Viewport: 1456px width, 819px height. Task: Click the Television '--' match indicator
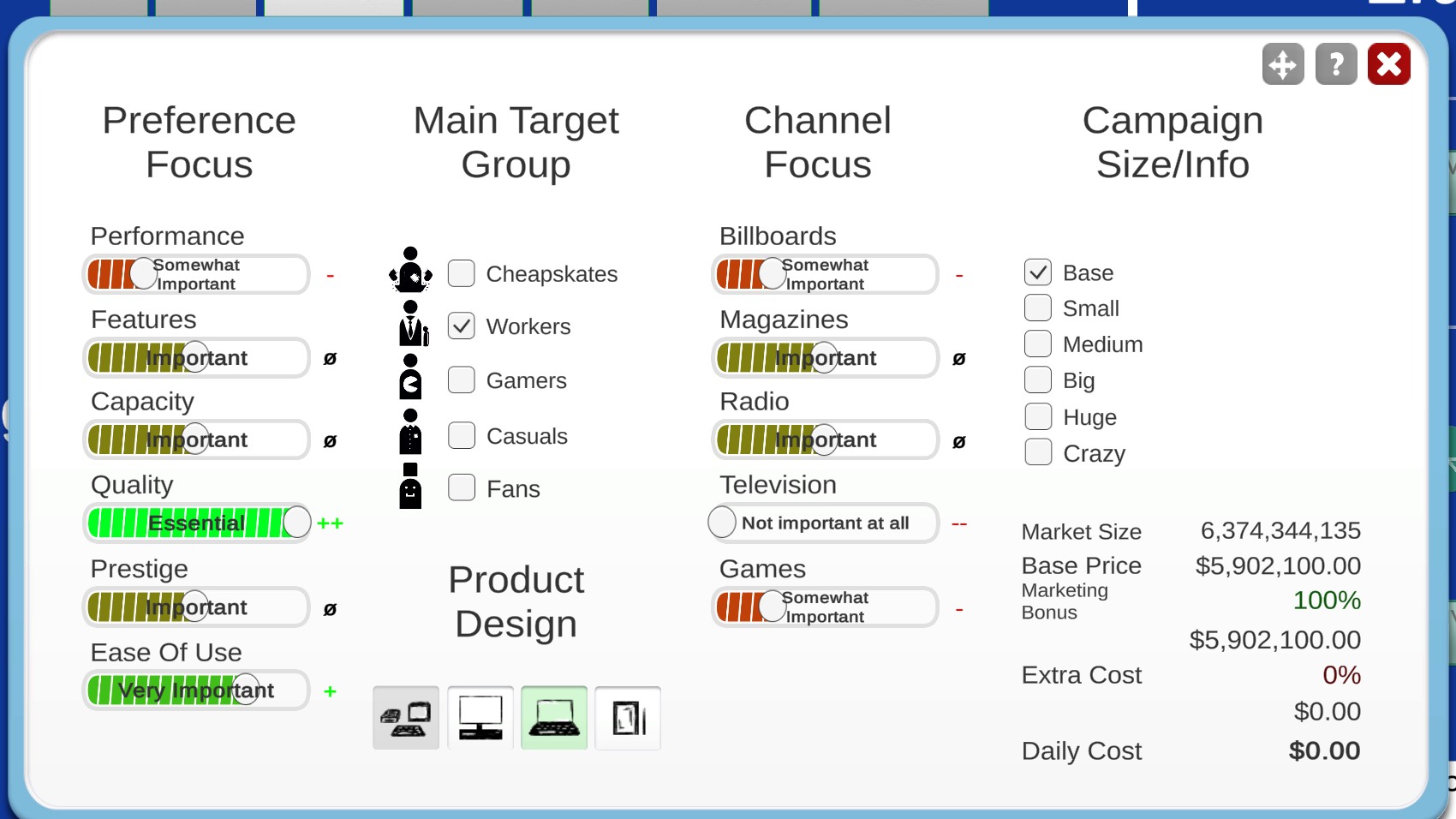click(x=959, y=523)
